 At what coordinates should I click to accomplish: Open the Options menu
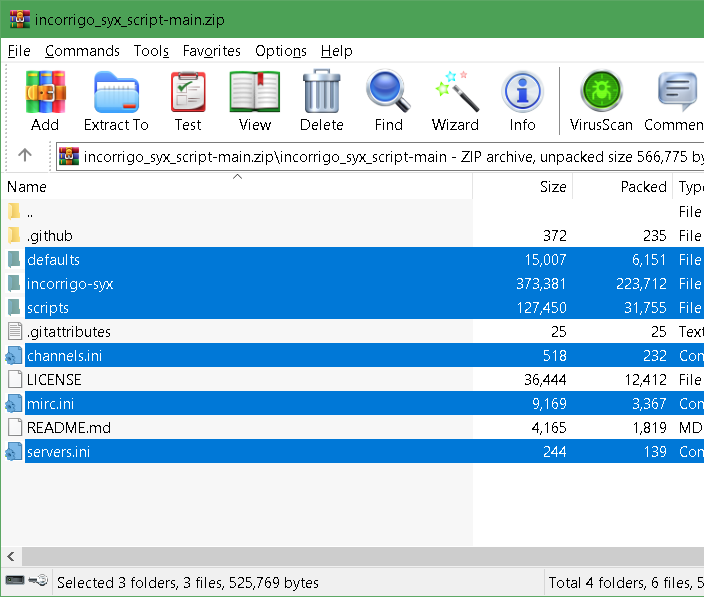pos(281,51)
